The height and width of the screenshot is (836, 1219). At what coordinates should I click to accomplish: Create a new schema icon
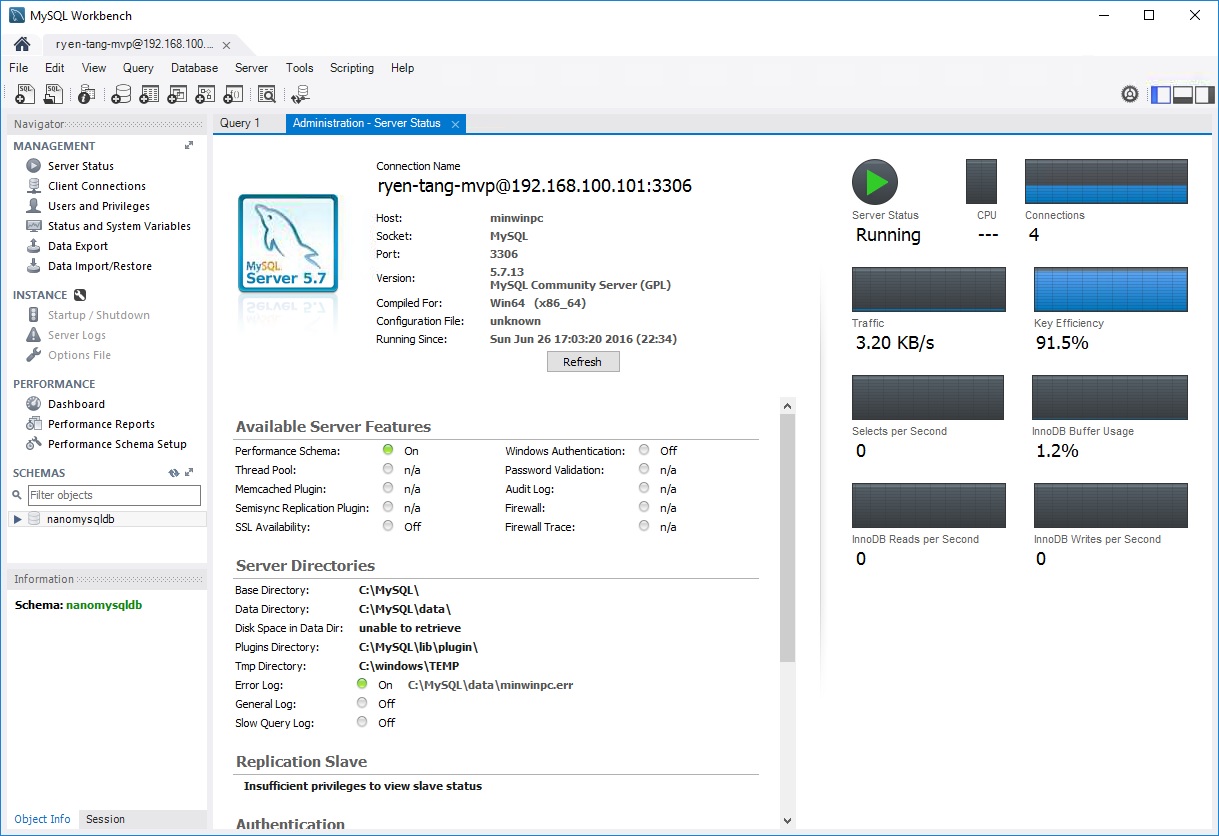(121, 94)
